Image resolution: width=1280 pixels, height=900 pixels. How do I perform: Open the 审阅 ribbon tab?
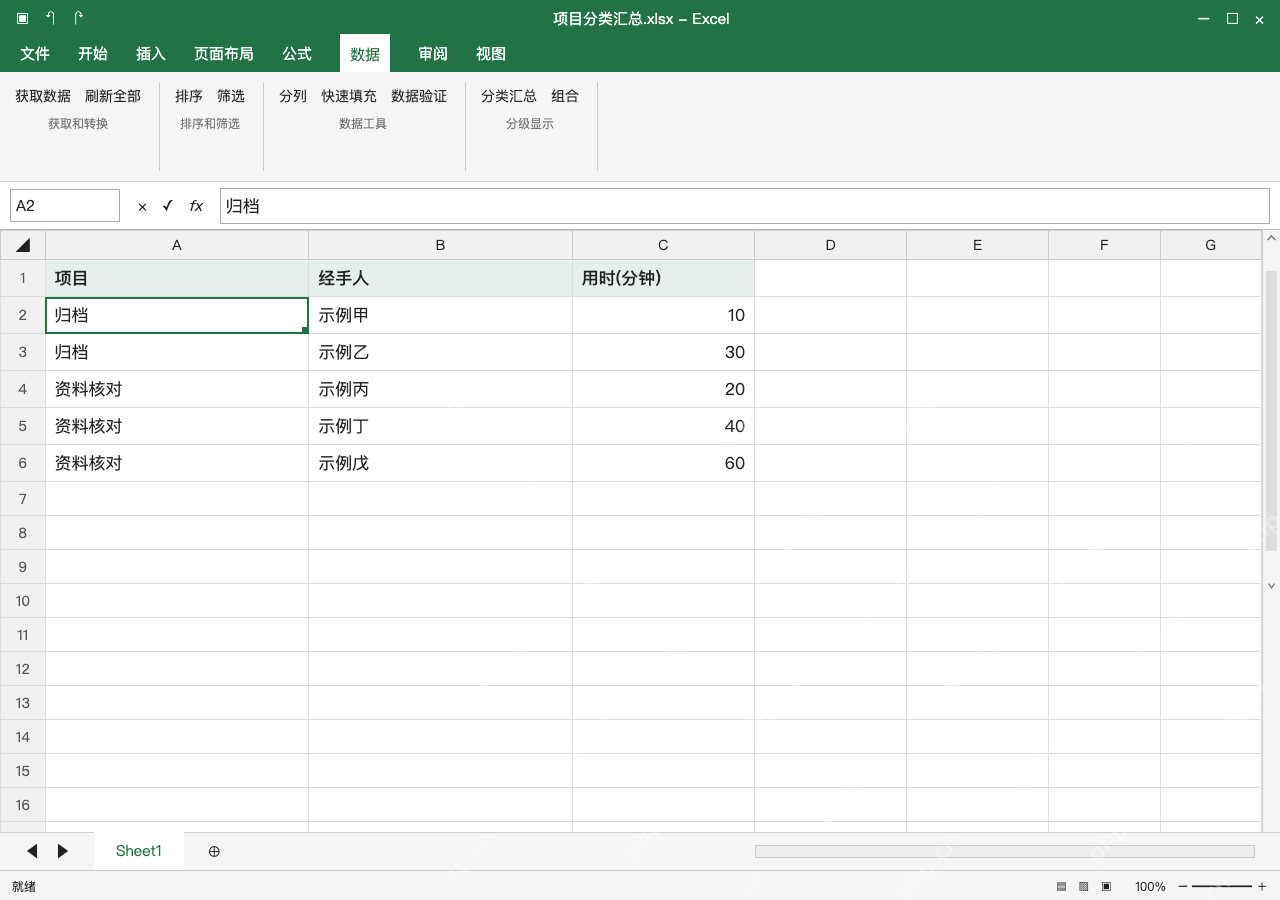[433, 54]
